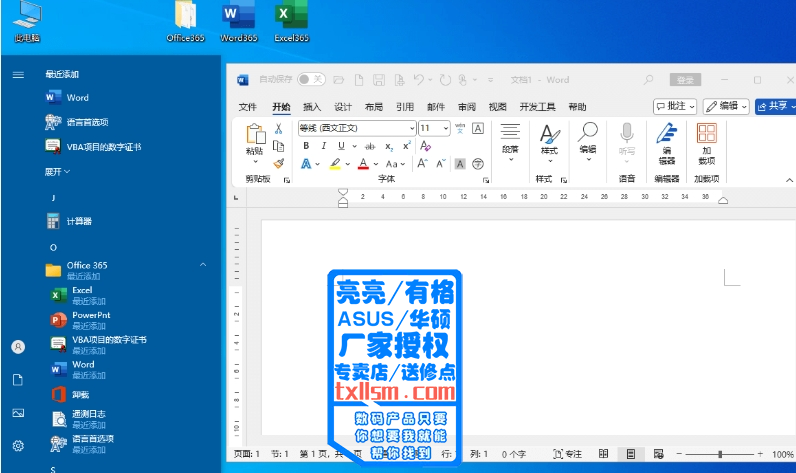Click the Redo icon in title bar

pos(445,80)
